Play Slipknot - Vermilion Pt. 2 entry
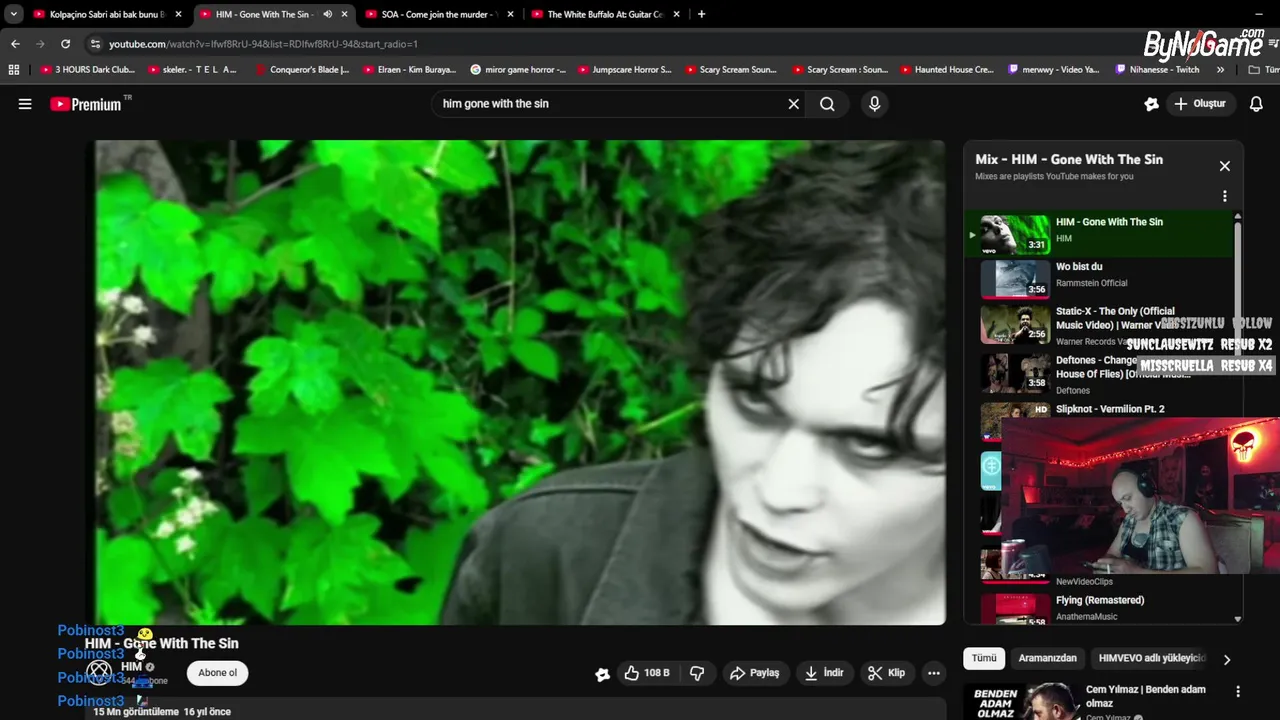1280x720 pixels. tap(1110, 409)
